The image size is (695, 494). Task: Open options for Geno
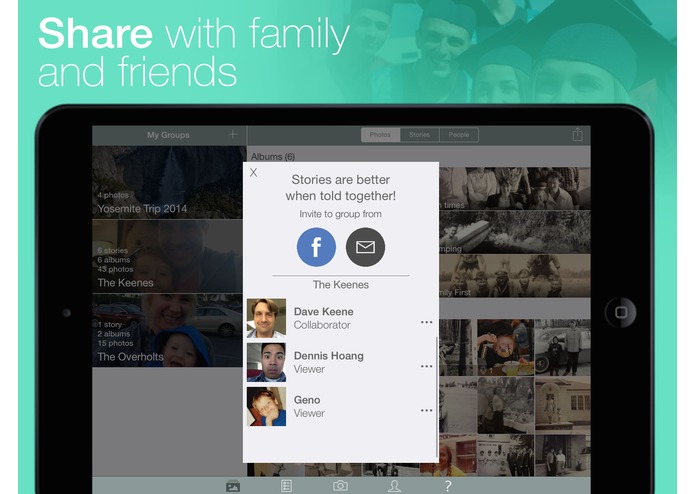click(426, 410)
